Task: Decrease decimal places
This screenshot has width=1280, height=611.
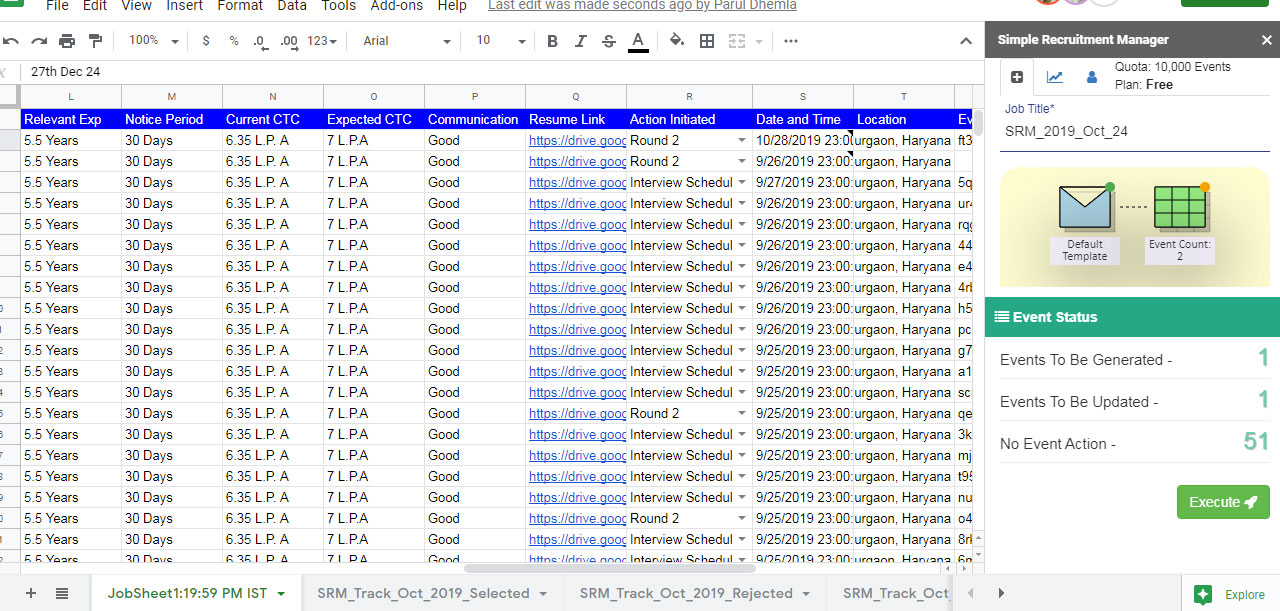Action: (261, 41)
